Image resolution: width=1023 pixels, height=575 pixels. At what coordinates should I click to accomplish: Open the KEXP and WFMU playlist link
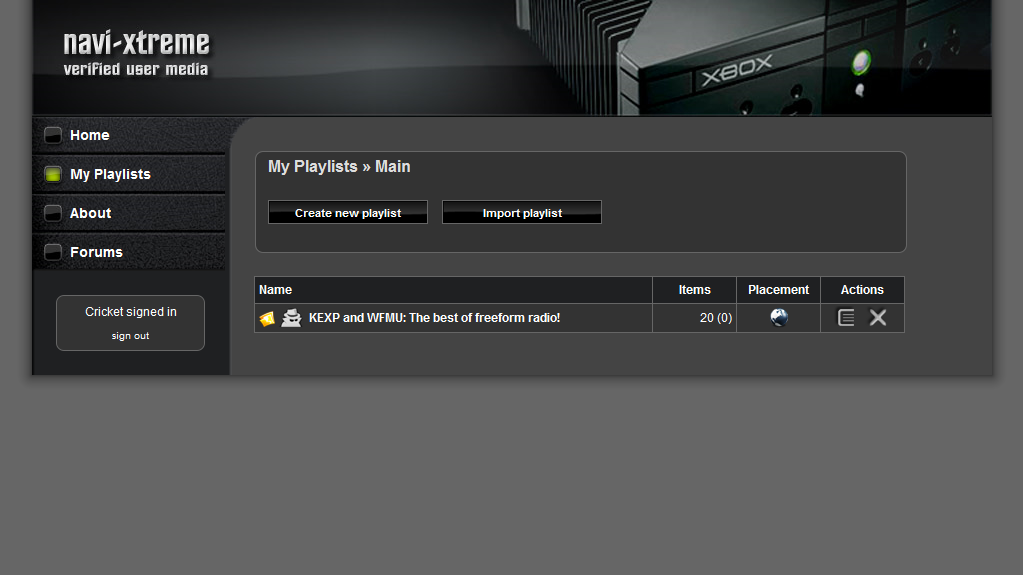coord(435,318)
